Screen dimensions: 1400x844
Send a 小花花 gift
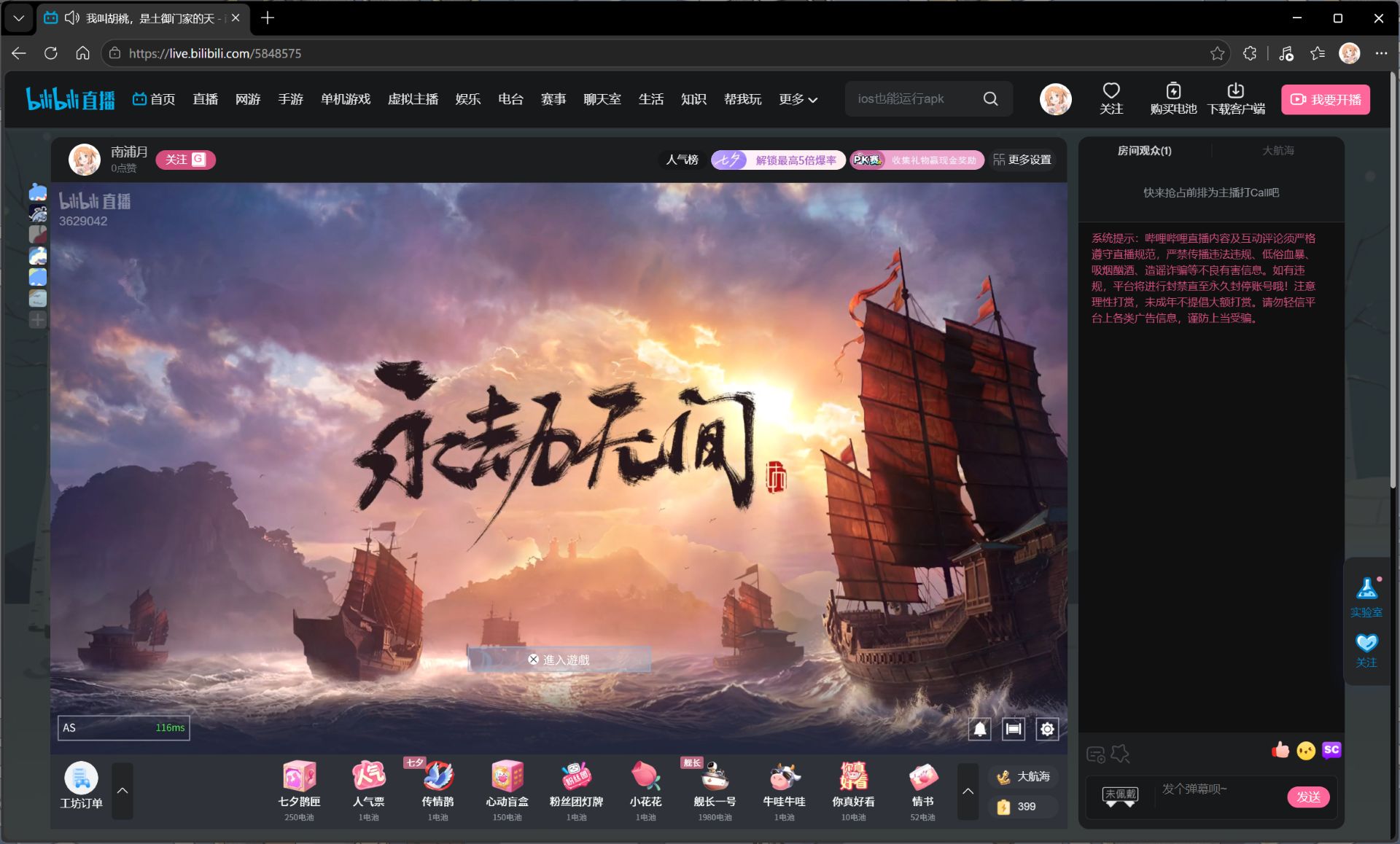(645, 790)
